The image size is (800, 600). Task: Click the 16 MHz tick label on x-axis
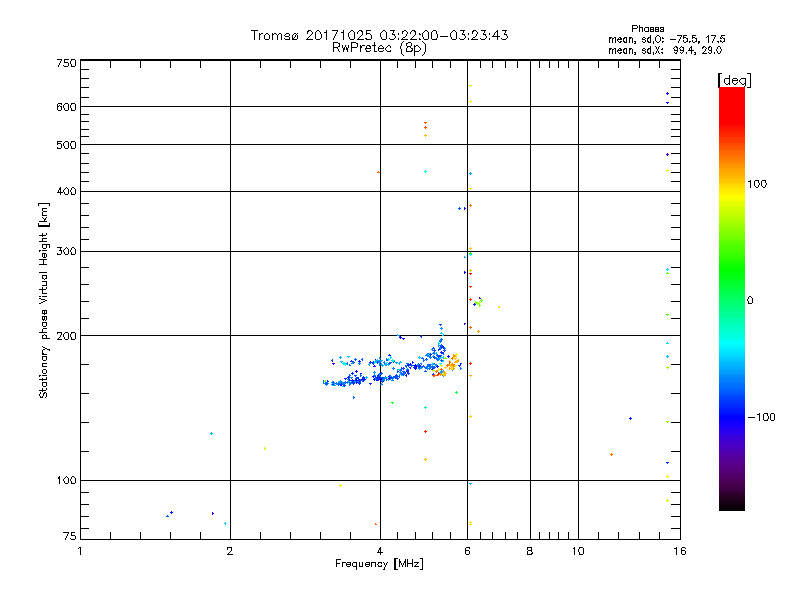click(x=680, y=551)
